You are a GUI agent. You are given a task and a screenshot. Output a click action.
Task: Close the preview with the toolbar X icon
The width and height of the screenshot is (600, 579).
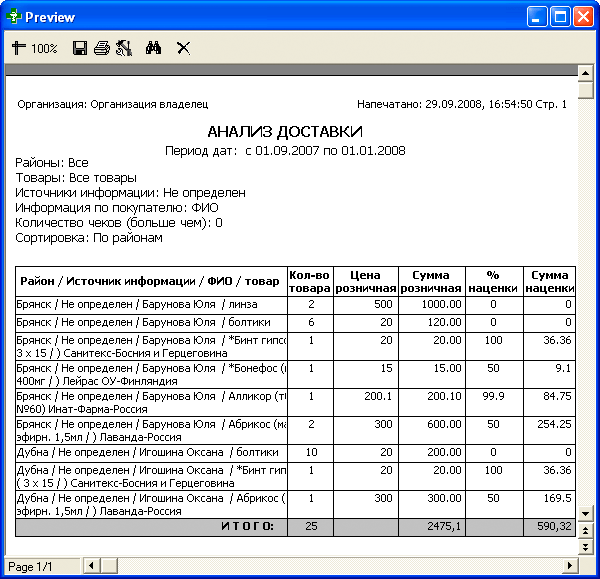pos(184,48)
